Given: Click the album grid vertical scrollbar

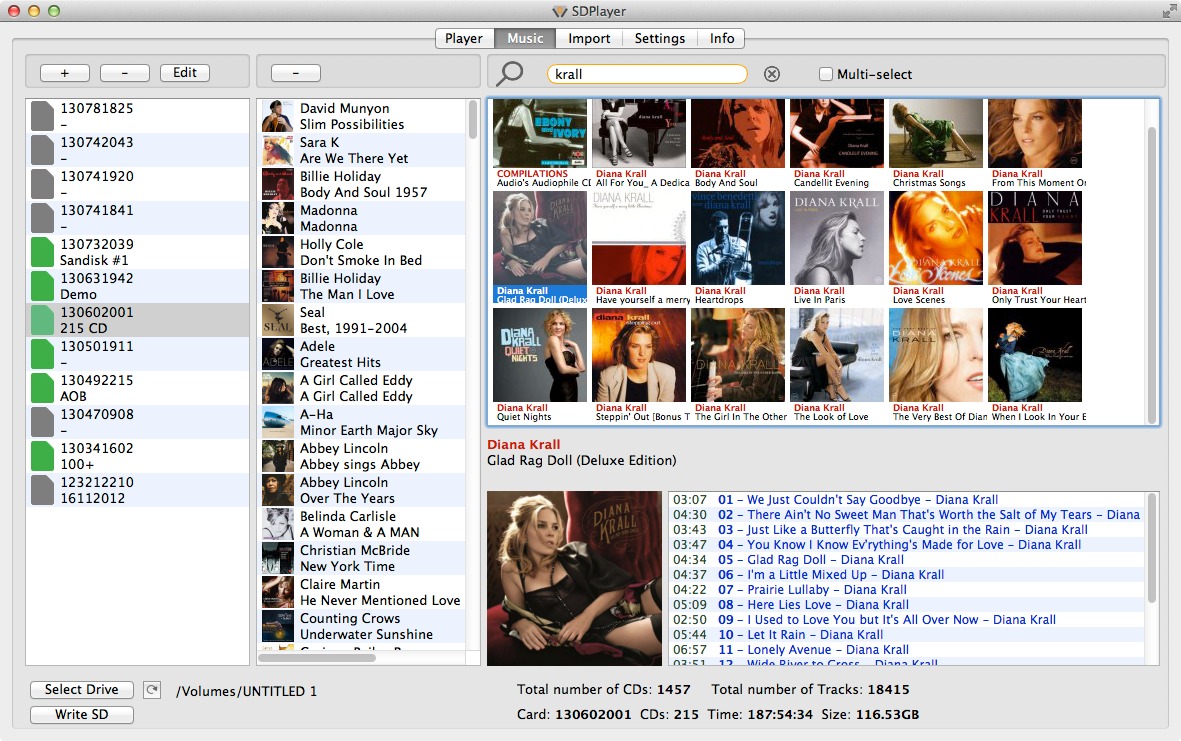Looking at the screenshot, I should coord(1152,275).
